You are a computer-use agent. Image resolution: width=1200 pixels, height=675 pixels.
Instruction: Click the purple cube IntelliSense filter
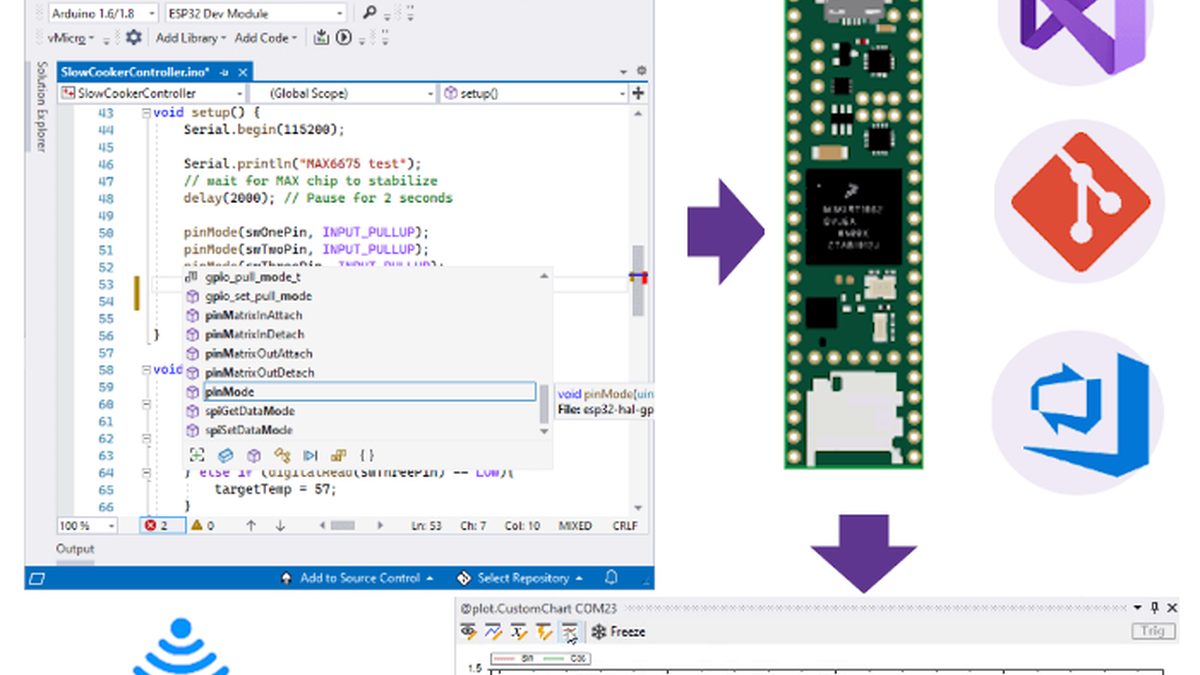click(254, 455)
